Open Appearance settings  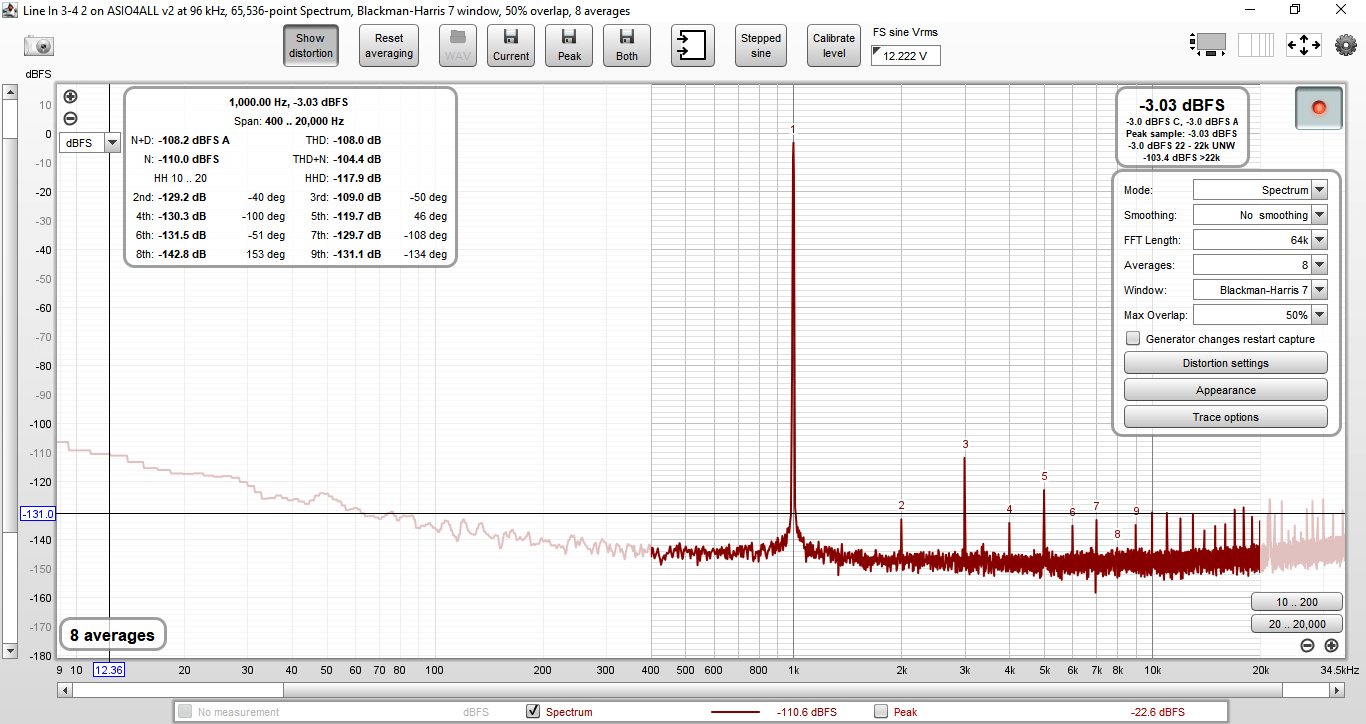click(1226, 390)
